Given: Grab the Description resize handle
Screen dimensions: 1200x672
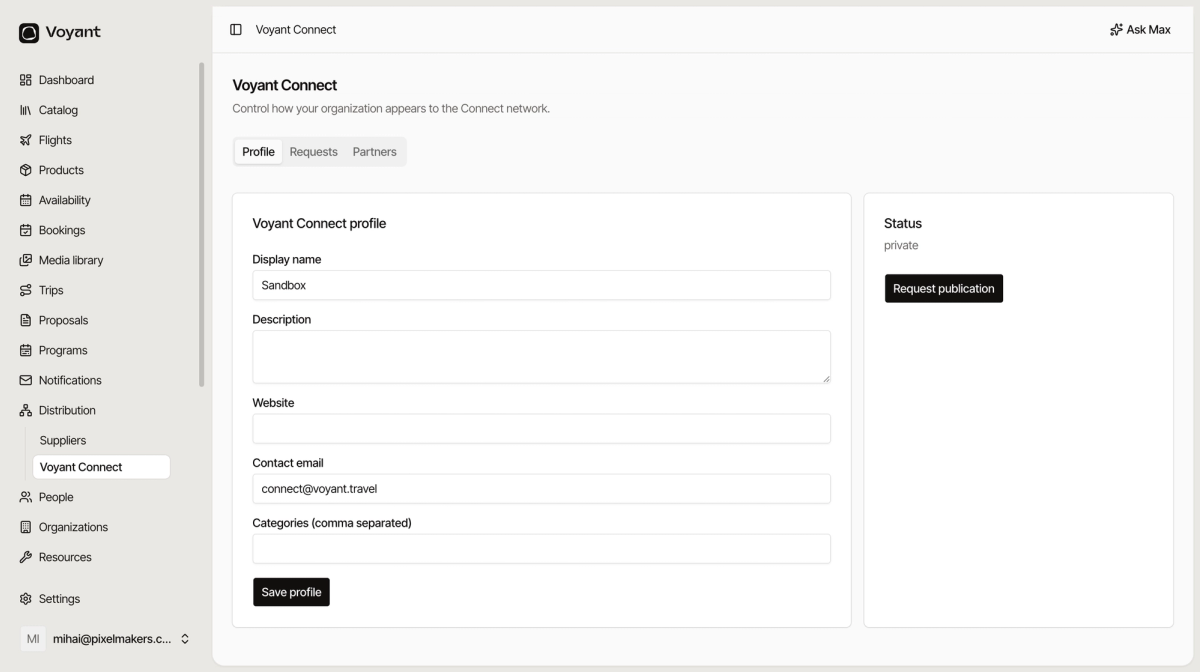Looking at the screenshot, I should [826, 378].
